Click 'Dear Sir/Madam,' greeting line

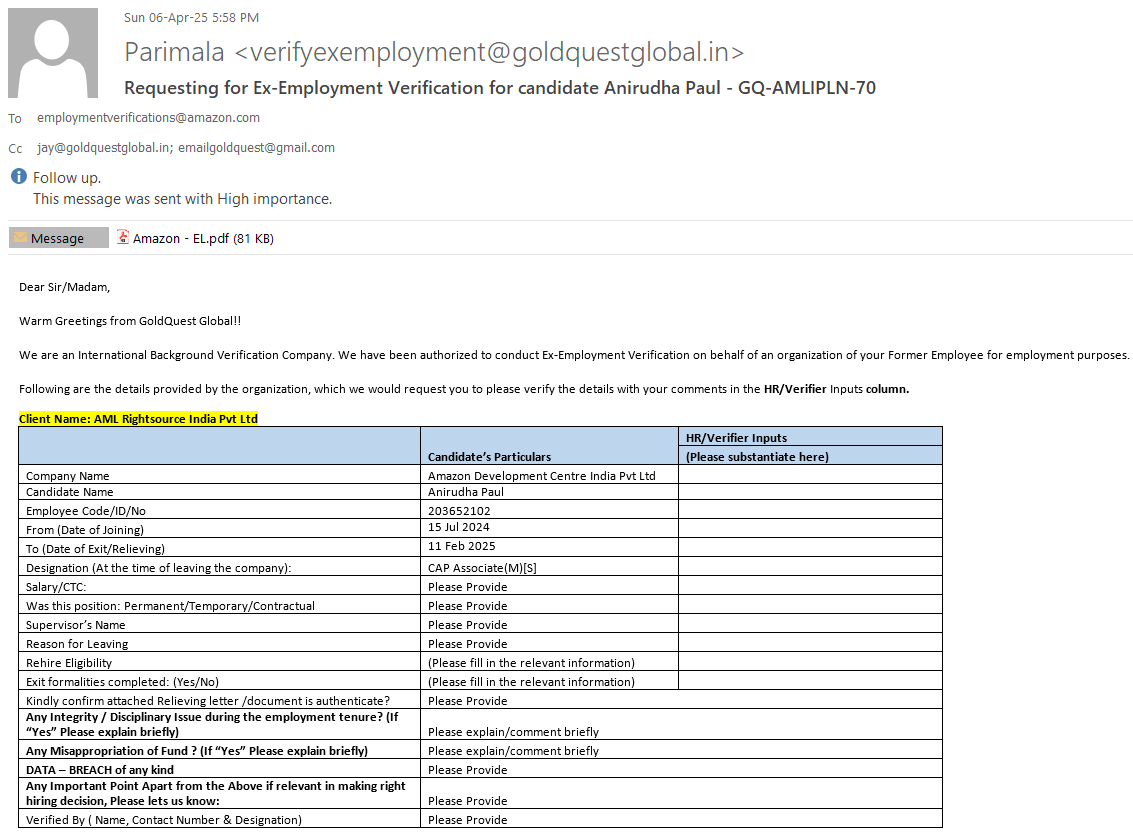tap(64, 287)
